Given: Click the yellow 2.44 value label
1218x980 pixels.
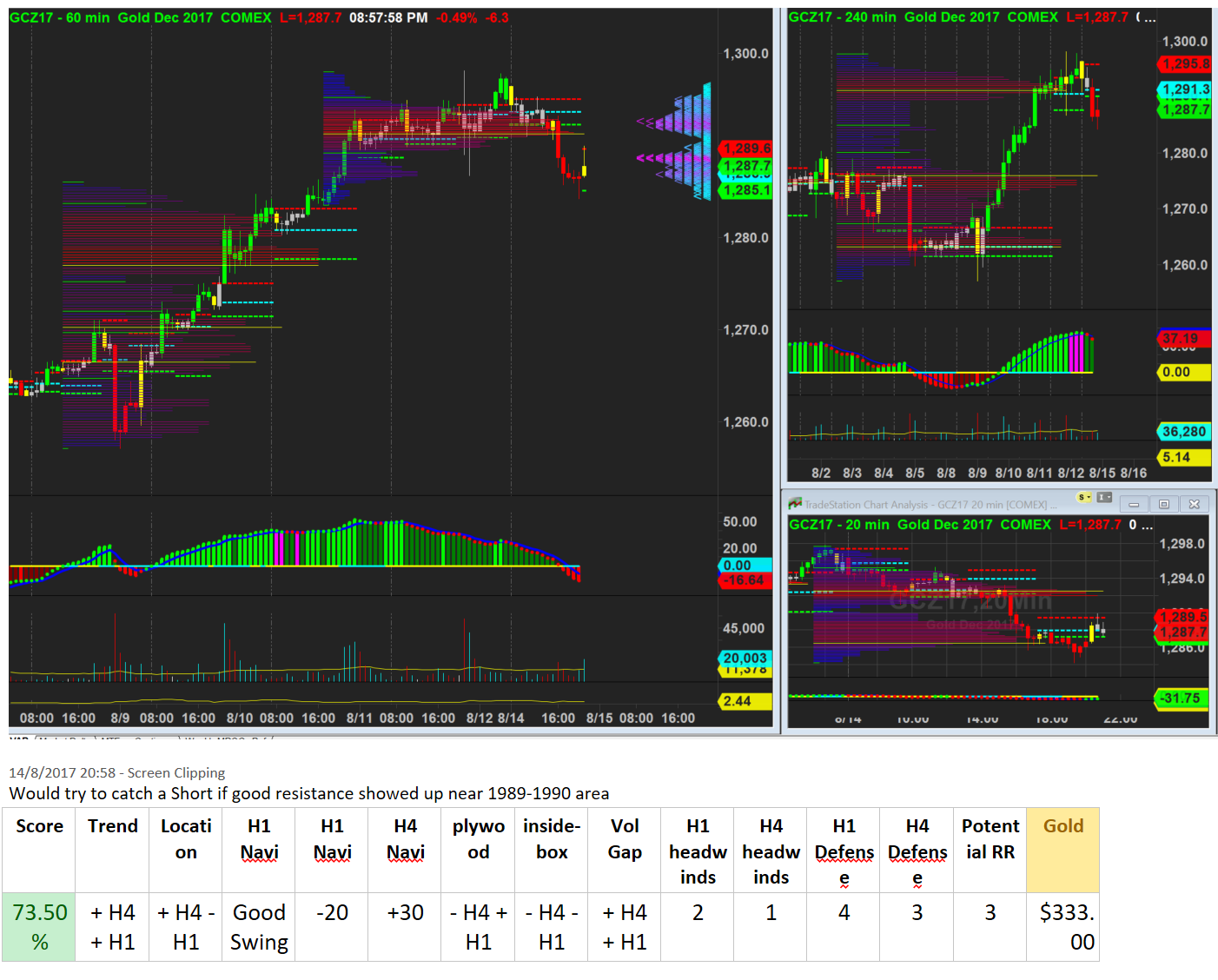Looking at the screenshot, I should click(x=745, y=701).
